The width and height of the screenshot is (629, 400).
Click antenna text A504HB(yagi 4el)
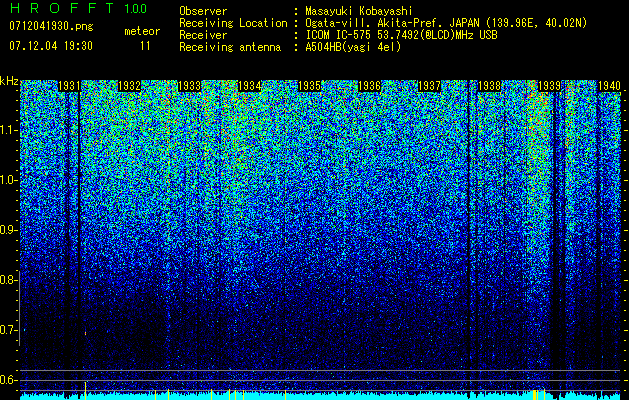(x=353, y=47)
